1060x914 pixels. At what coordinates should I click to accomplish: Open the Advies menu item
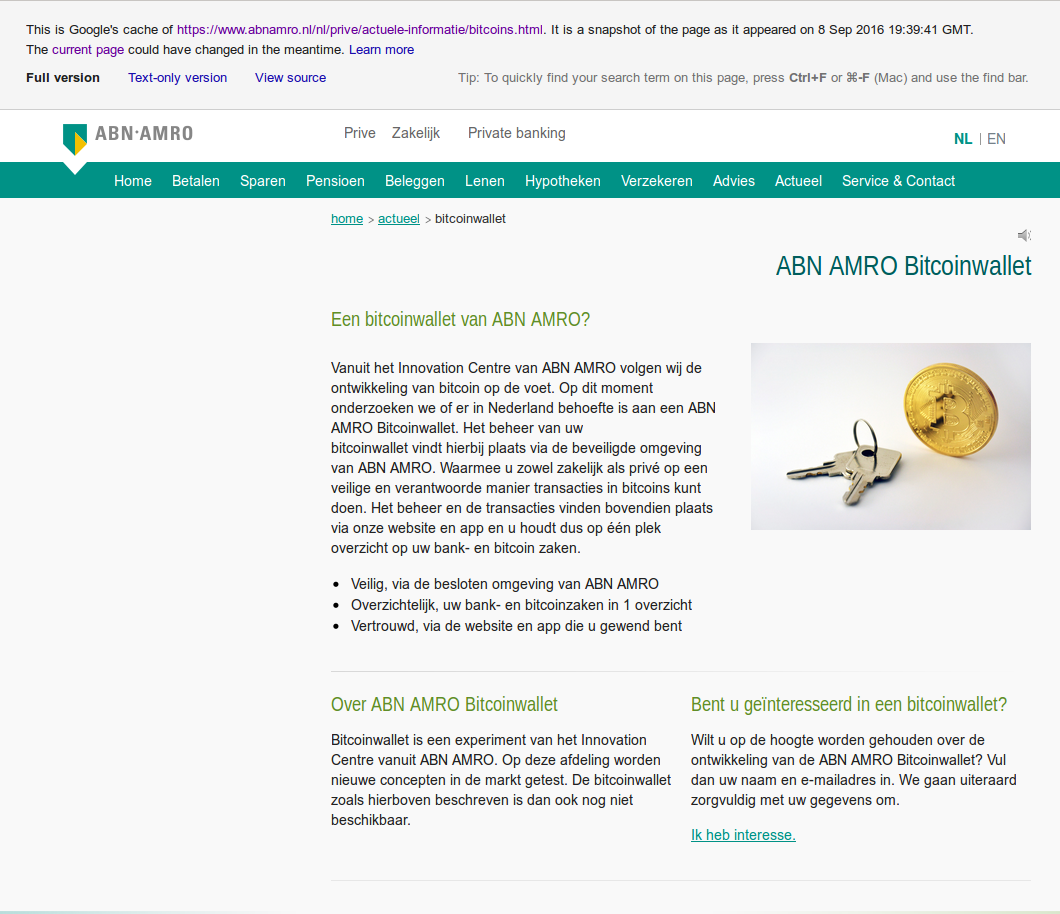tap(734, 181)
